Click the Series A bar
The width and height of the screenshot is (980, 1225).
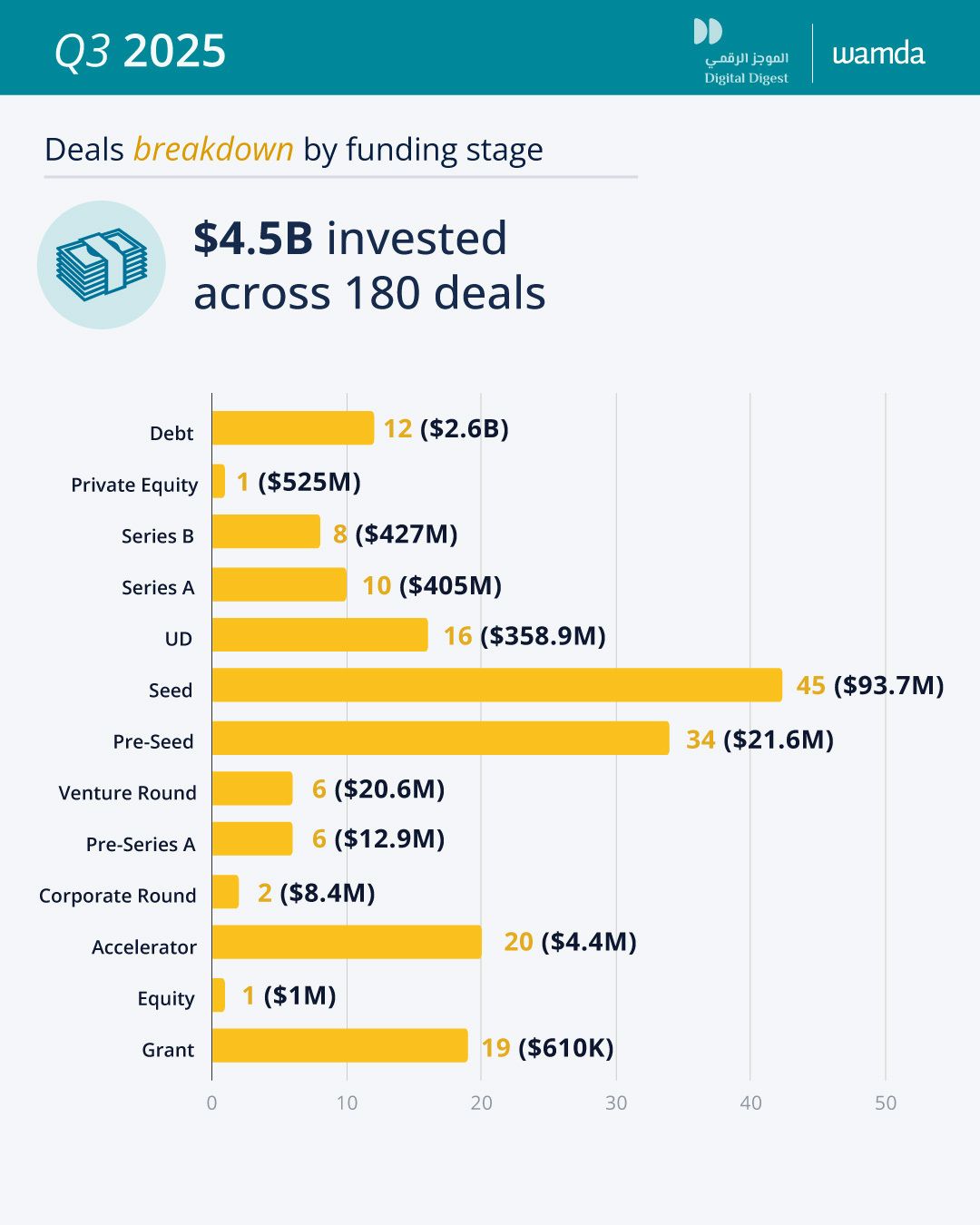click(279, 584)
